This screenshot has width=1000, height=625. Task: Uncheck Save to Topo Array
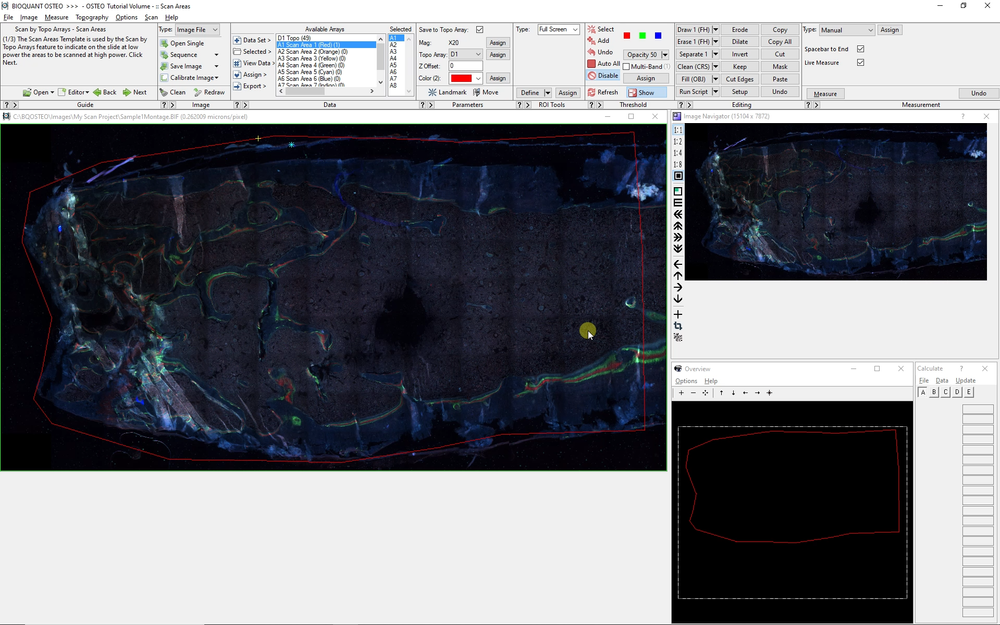479,29
